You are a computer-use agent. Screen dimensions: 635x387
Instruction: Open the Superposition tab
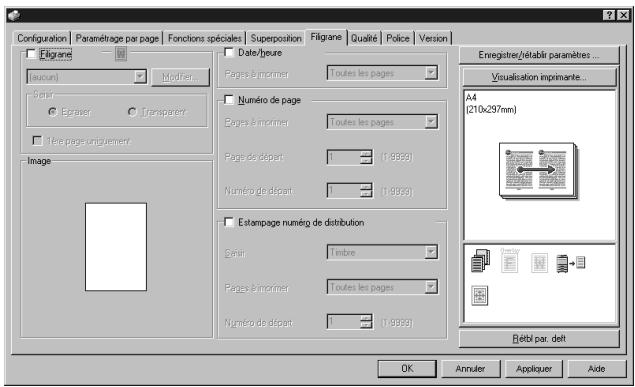[x=276, y=38]
